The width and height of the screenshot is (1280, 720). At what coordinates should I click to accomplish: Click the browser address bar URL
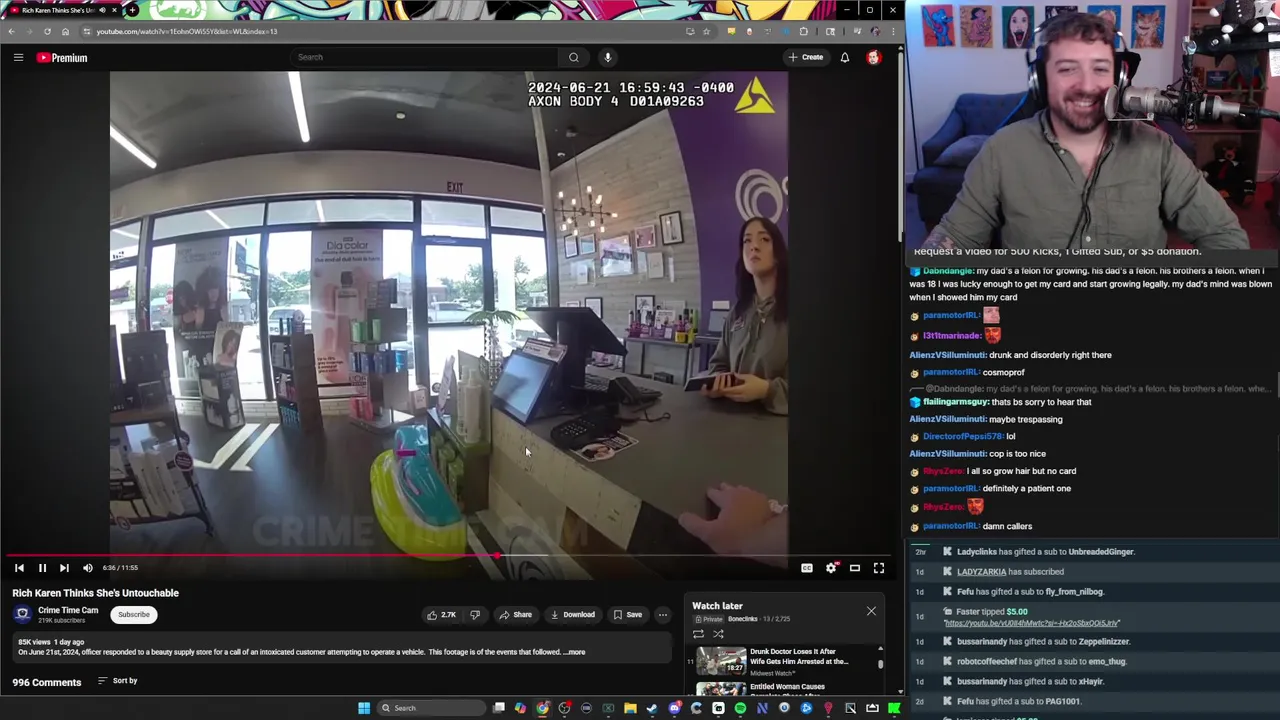pos(187,31)
